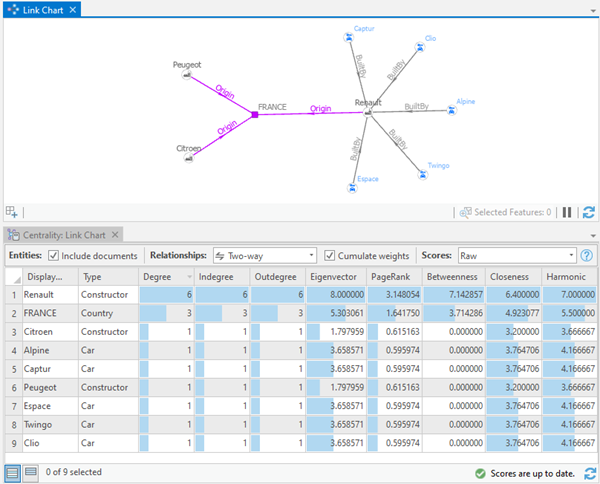Screen dimensions: 600x484
Task: Toggle Include documents checkbox
Action: (54, 256)
